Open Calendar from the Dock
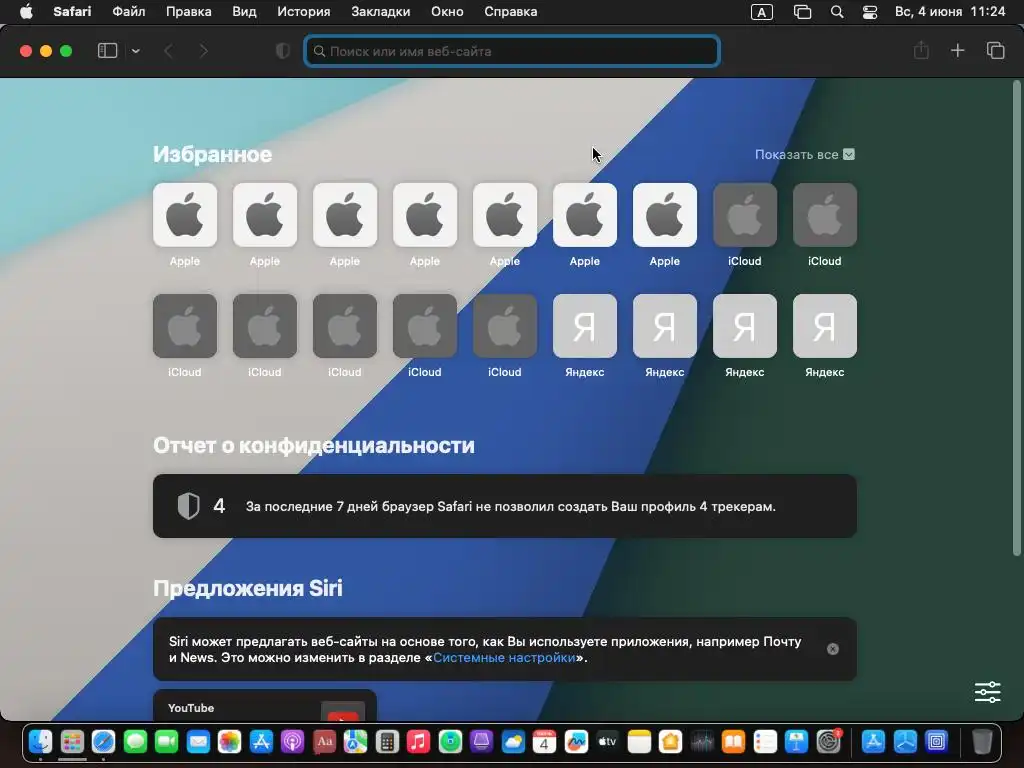1024x768 pixels. pos(545,742)
